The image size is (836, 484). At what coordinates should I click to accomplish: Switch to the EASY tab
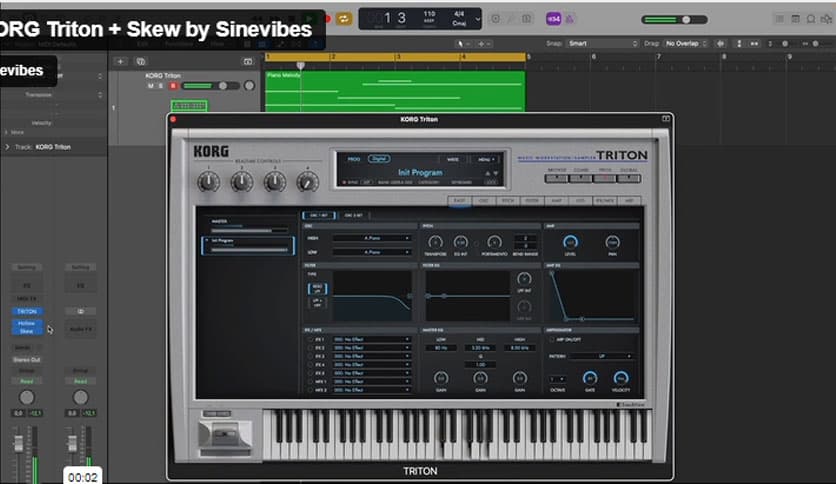click(460, 201)
